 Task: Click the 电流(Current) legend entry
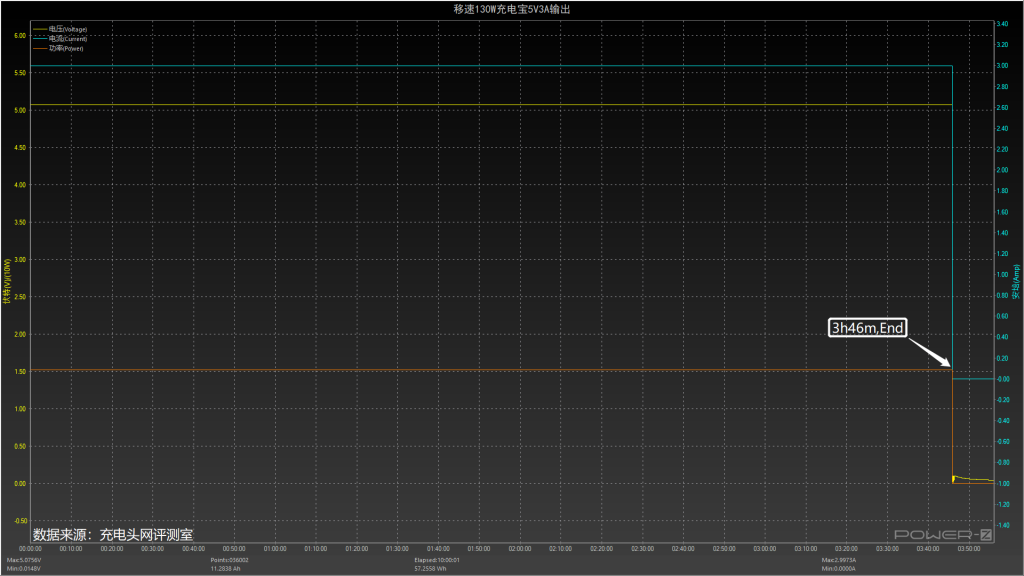point(60,39)
